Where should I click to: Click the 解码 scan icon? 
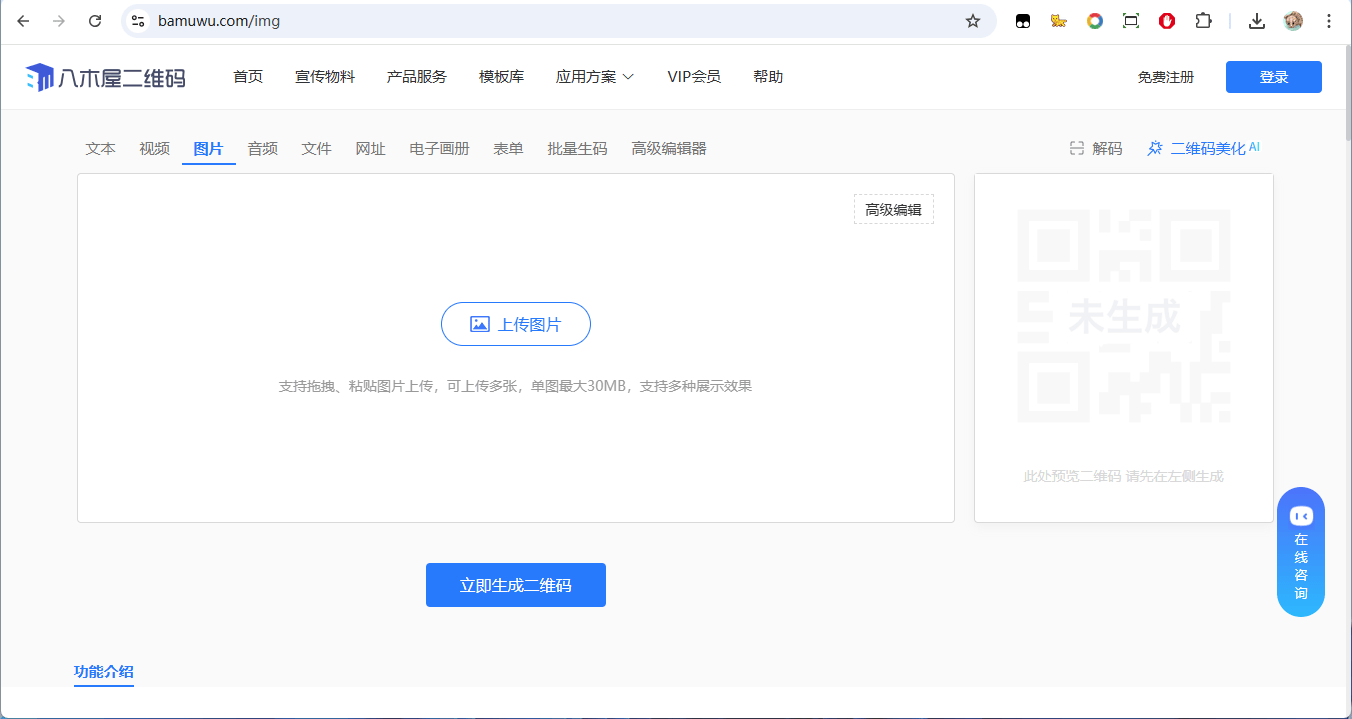pyautogui.click(x=1077, y=149)
